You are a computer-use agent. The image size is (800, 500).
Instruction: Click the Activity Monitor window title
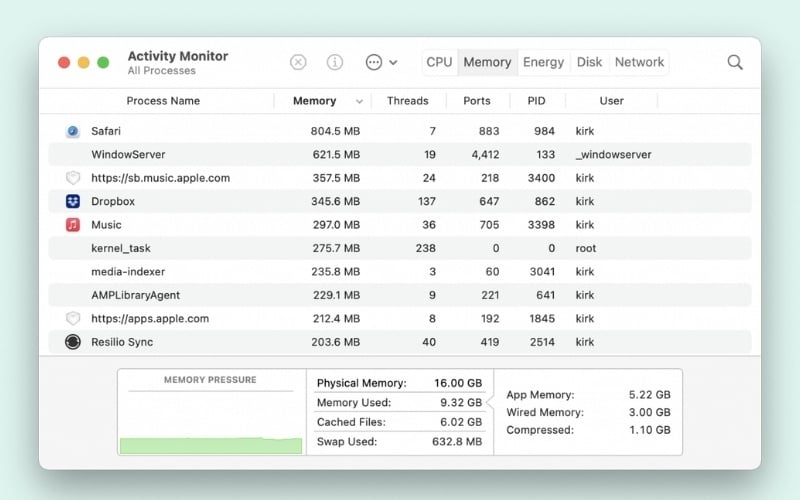(x=178, y=56)
